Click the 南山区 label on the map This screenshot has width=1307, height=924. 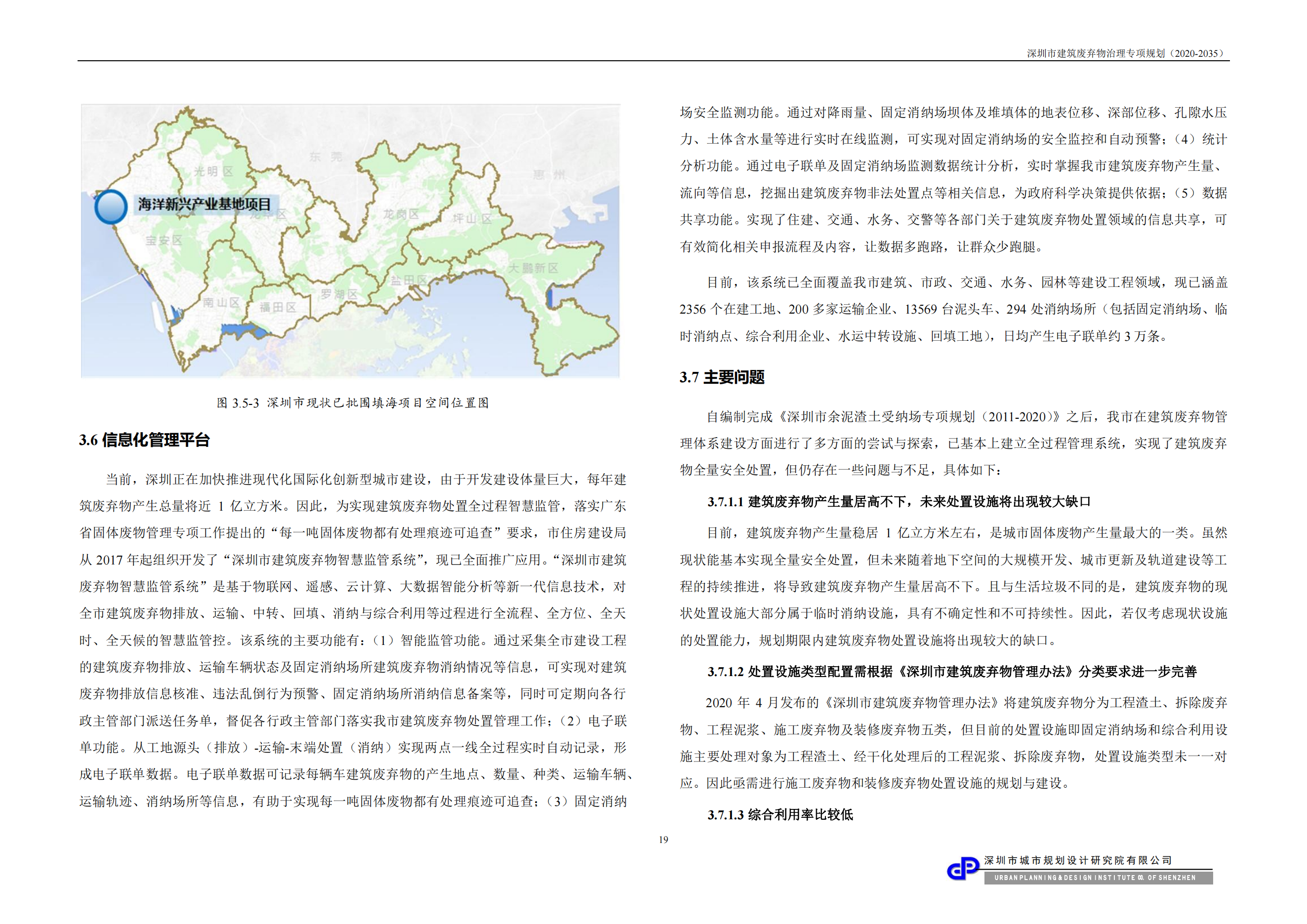[x=221, y=302]
